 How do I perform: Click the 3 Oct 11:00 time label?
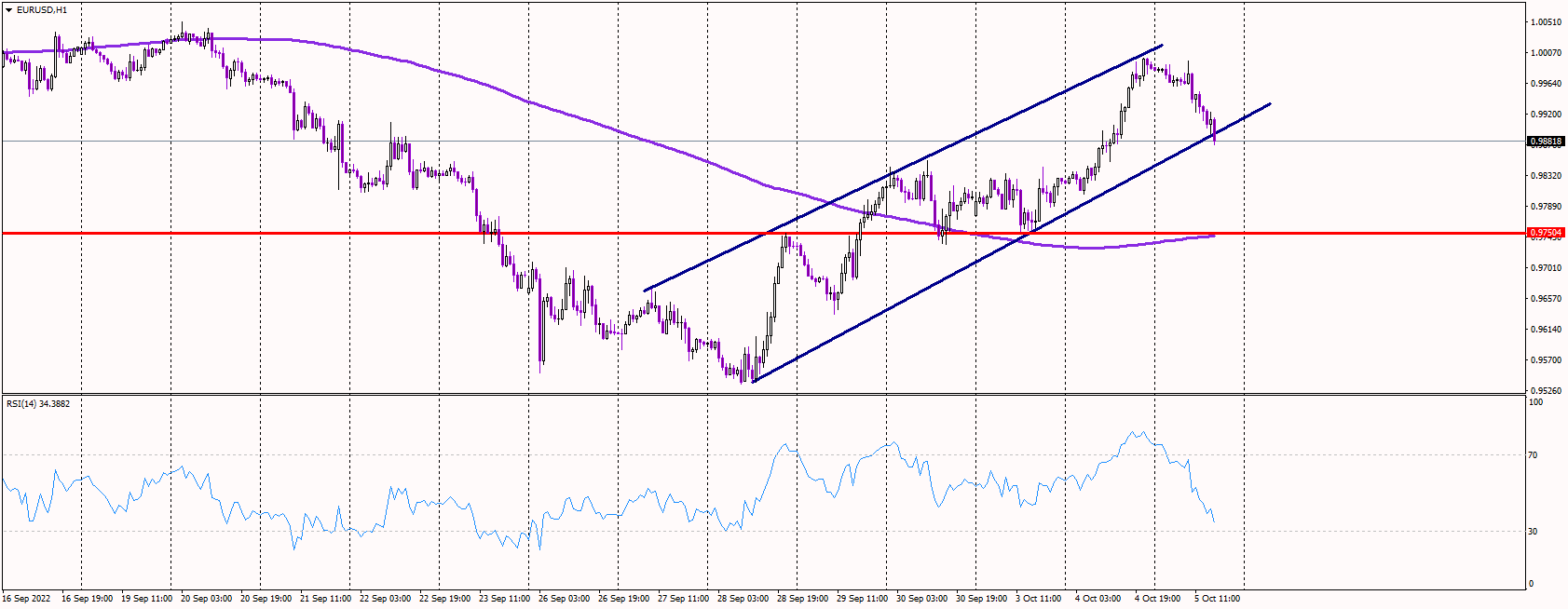point(1038,598)
